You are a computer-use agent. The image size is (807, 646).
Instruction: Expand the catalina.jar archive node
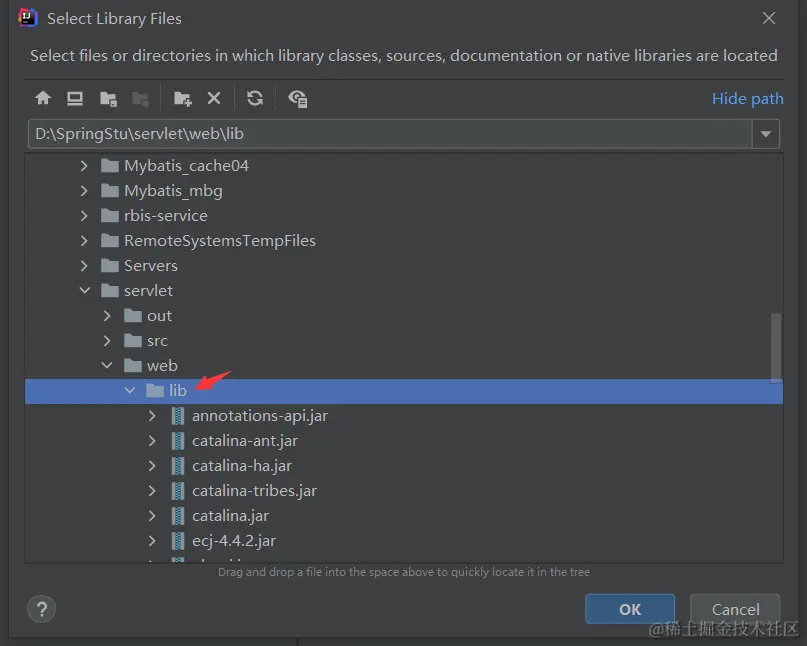coord(152,516)
